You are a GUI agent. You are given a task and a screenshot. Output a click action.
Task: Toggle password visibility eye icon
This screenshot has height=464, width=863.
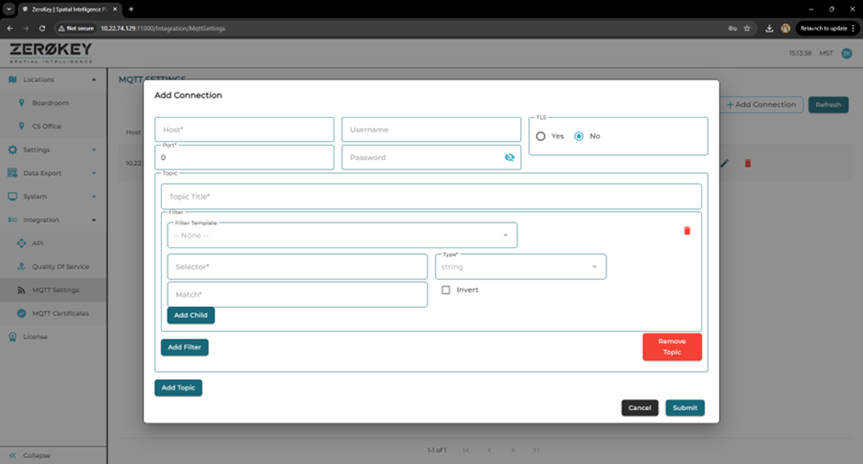coord(509,158)
